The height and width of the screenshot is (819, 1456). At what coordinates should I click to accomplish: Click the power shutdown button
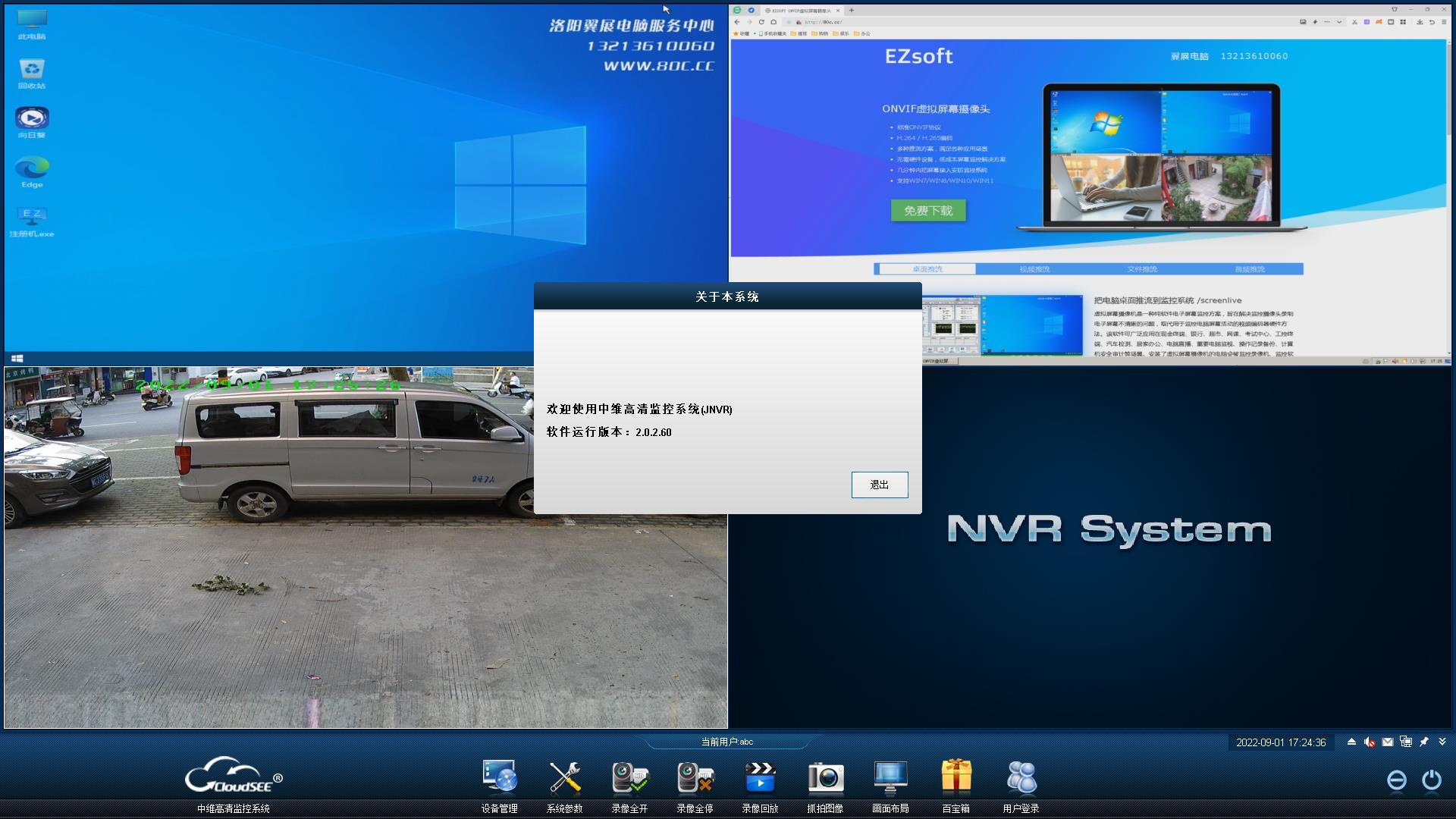click(x=1432, y=780)
